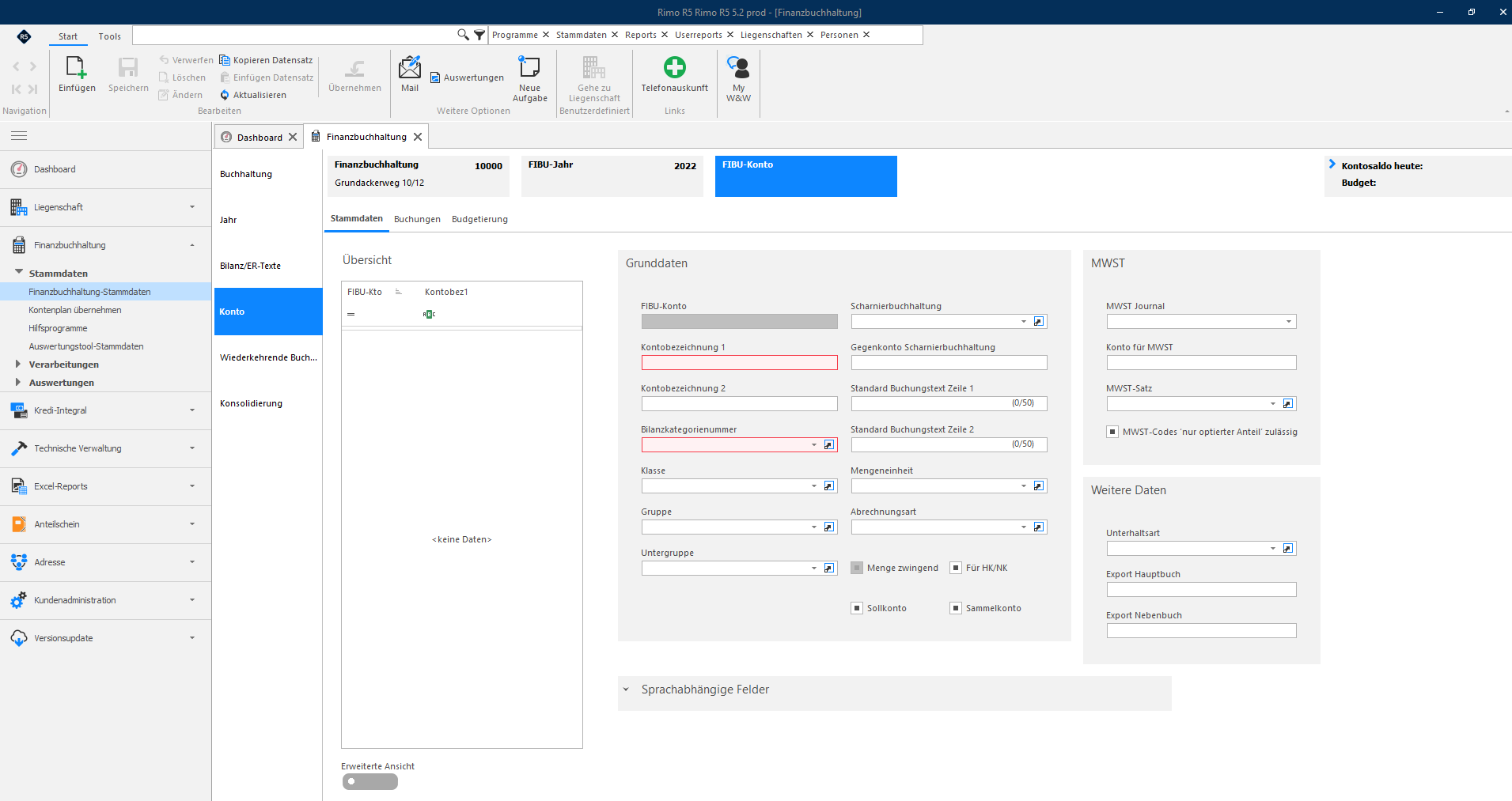Tick the Sollkonto checkbox

(857, 608)
